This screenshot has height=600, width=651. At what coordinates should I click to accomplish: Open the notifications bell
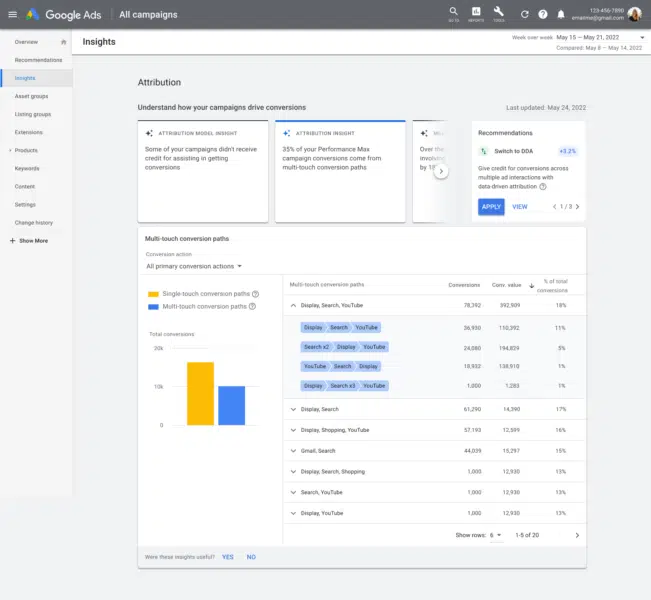(x=560, y=14)
